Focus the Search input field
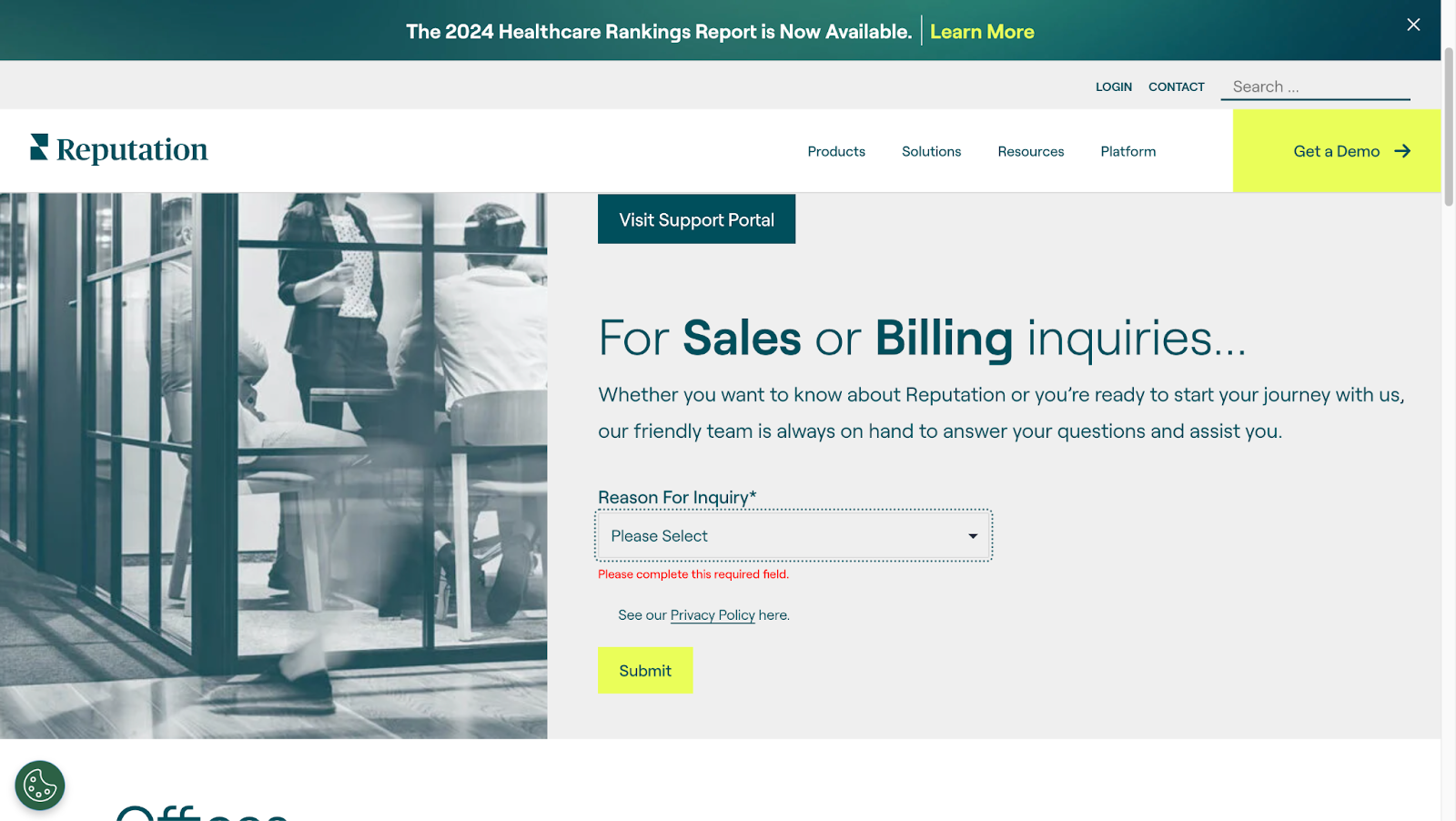This screenshot has height=821, width=1456. click(1316, 86)
